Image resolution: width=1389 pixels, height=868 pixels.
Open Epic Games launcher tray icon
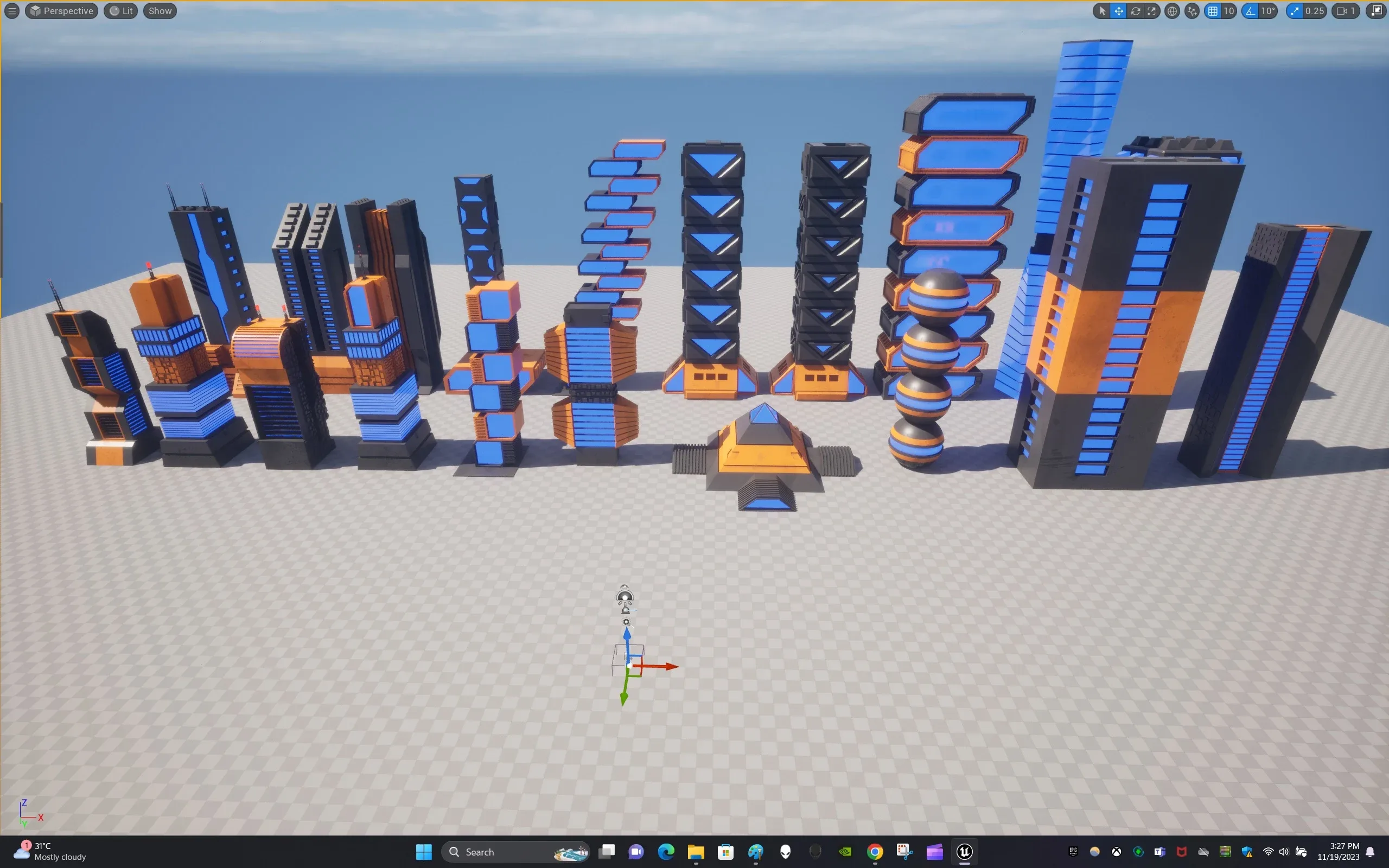1072,851
